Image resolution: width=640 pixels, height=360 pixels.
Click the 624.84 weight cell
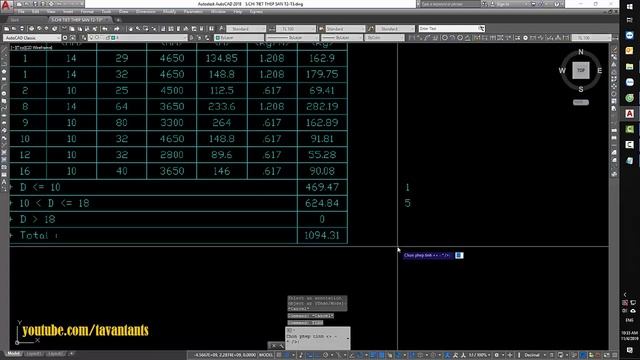point(322,203)
